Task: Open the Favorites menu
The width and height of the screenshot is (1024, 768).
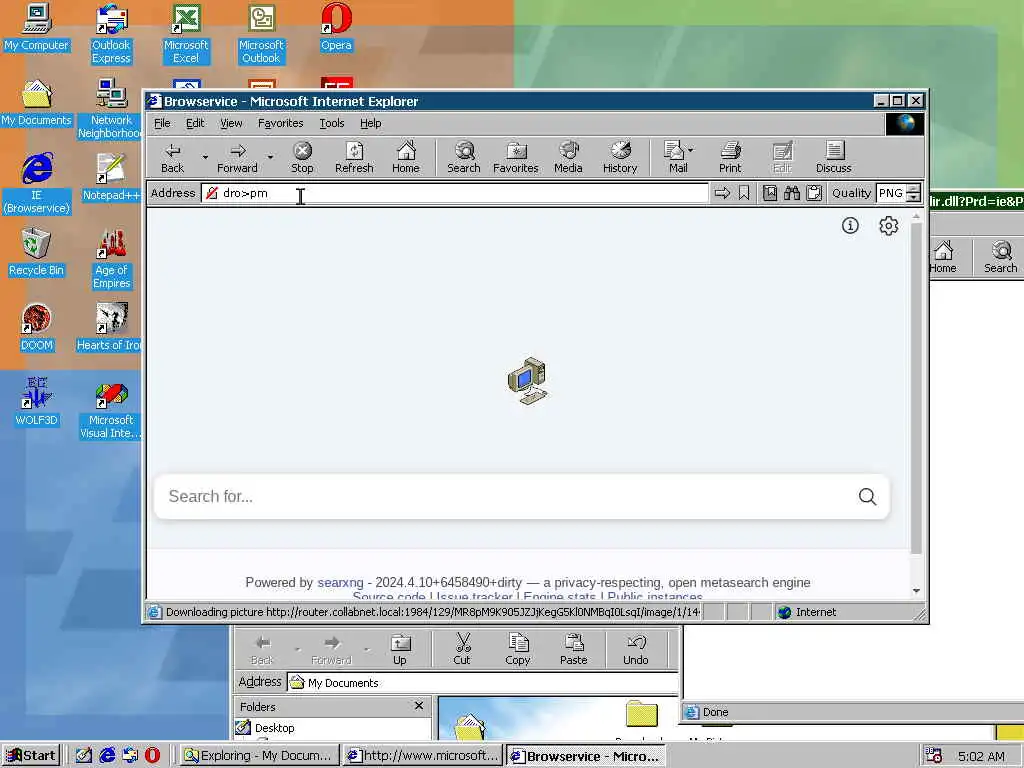Action: pos(280,123)
